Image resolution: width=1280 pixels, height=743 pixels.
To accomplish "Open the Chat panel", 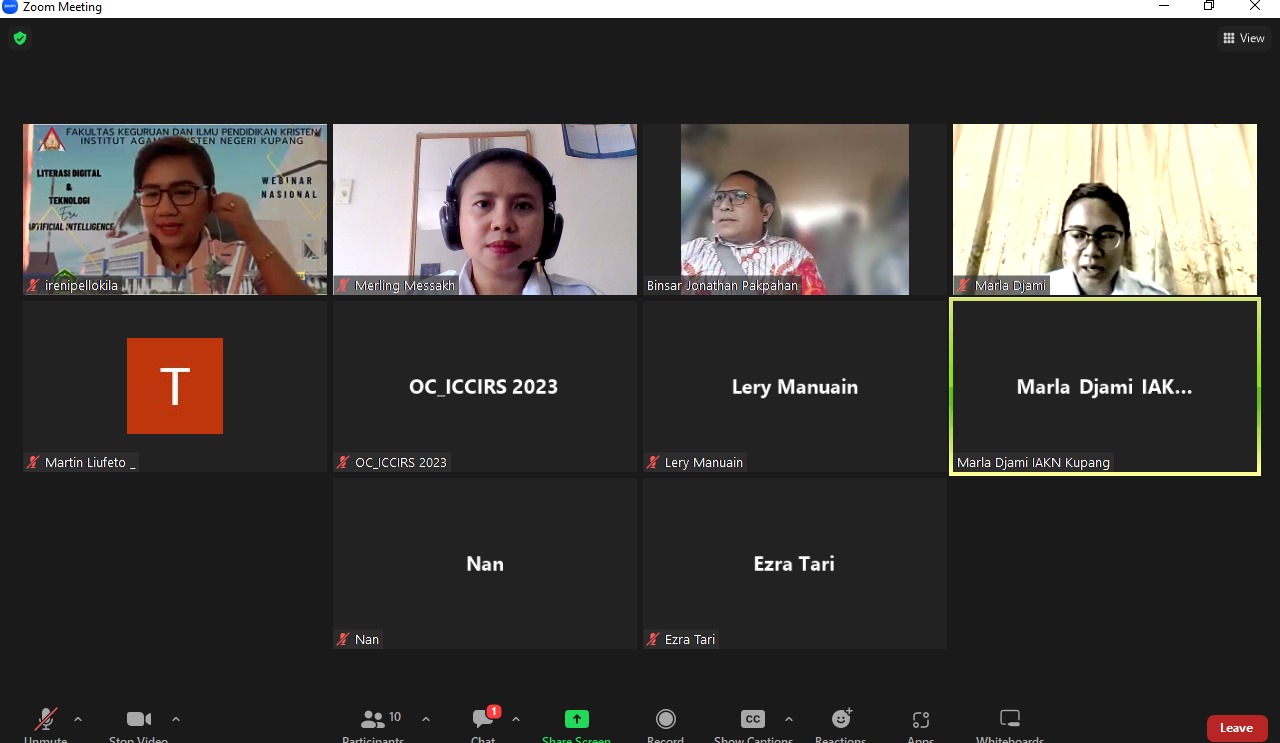I will pyautogui.click(x=484, y=723).
